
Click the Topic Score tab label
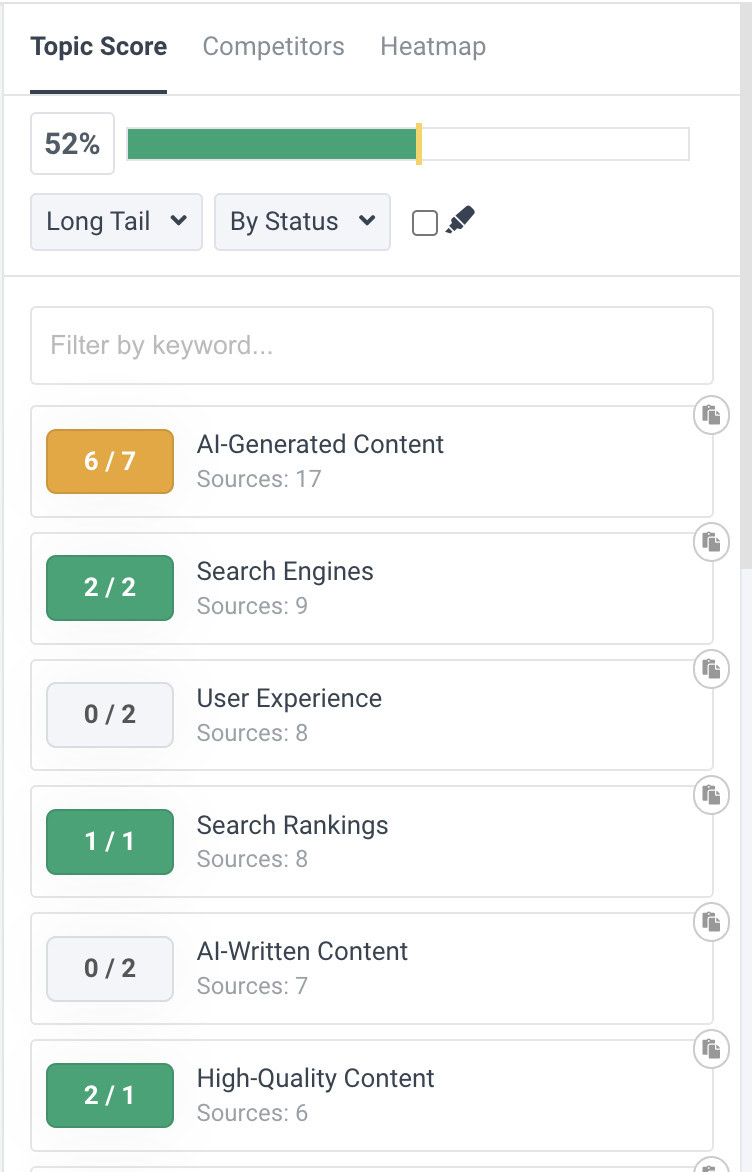(98, 46)
